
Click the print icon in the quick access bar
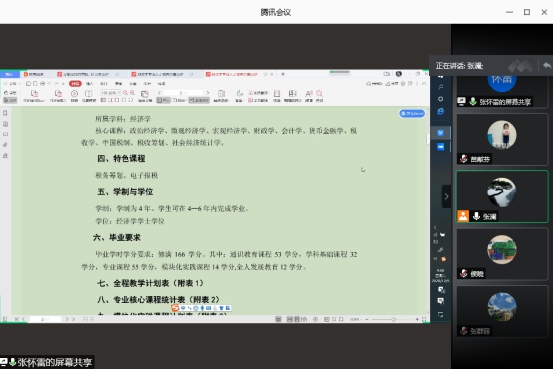click(x=42, y=84)
